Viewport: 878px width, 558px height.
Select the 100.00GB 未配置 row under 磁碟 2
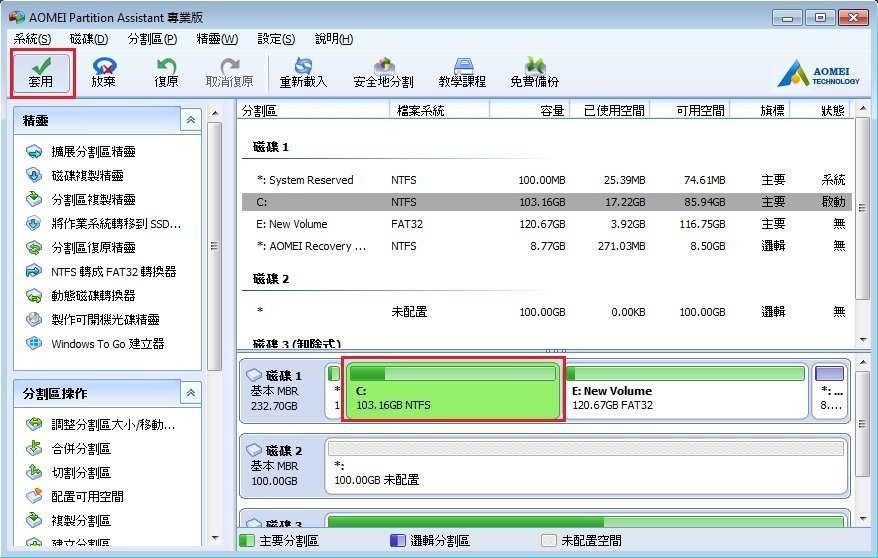pyautogui.click(x=547, y=312)
